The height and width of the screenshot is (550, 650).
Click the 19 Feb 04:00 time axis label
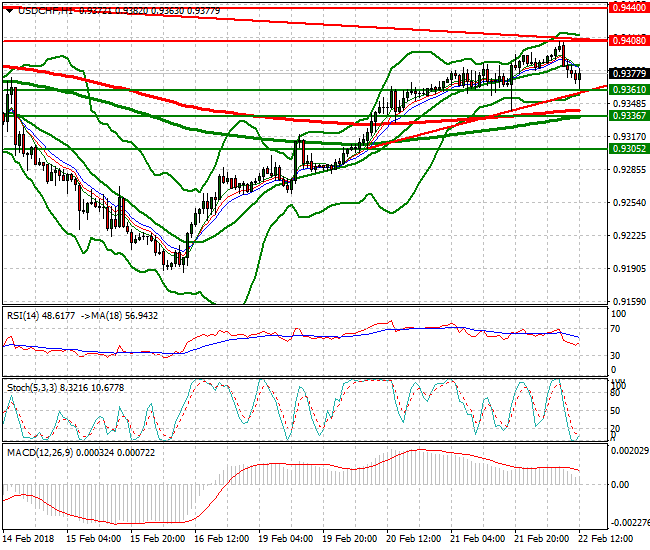[x=286, y=539]
